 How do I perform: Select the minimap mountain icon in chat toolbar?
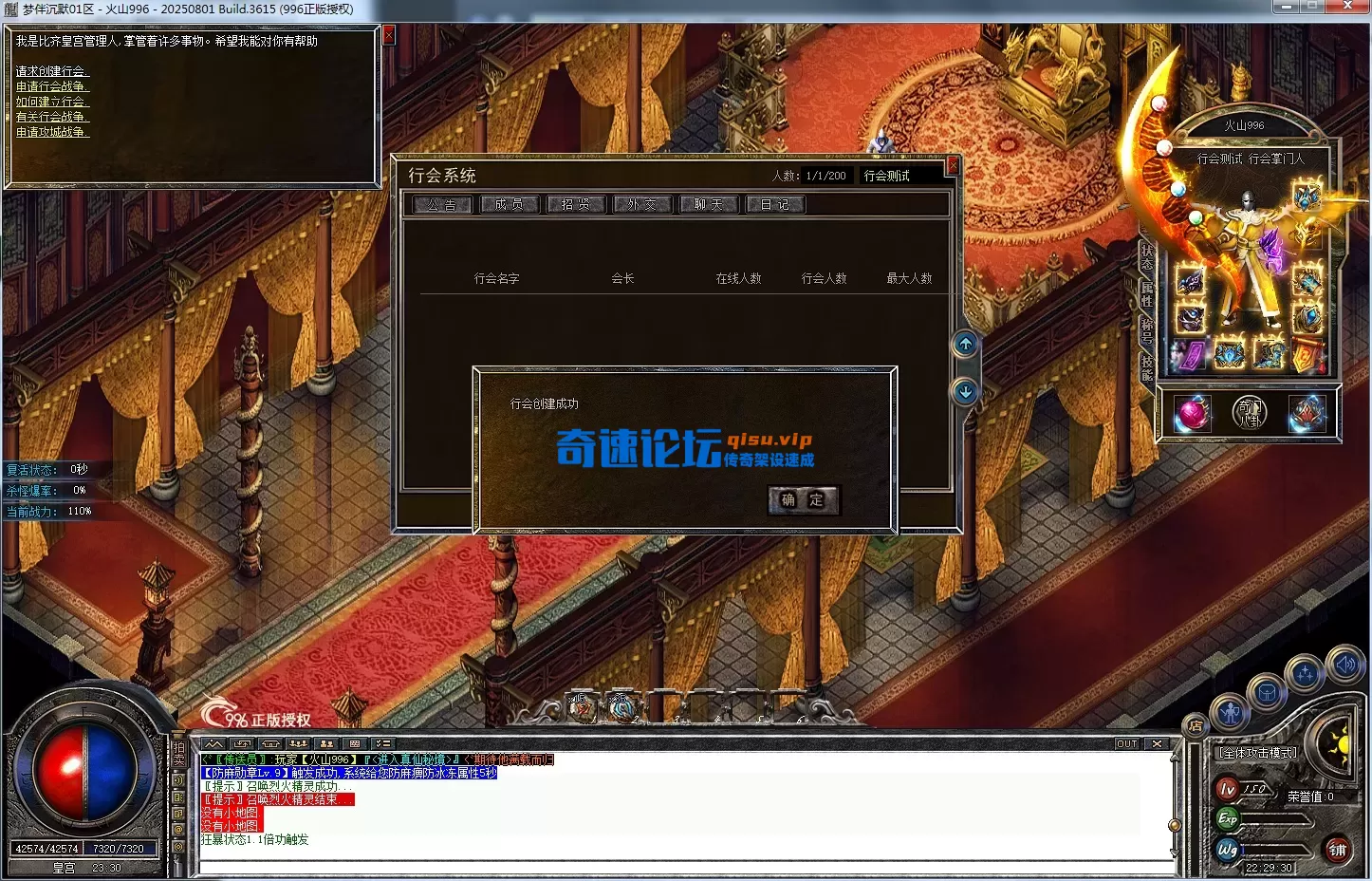click(213, 743)
